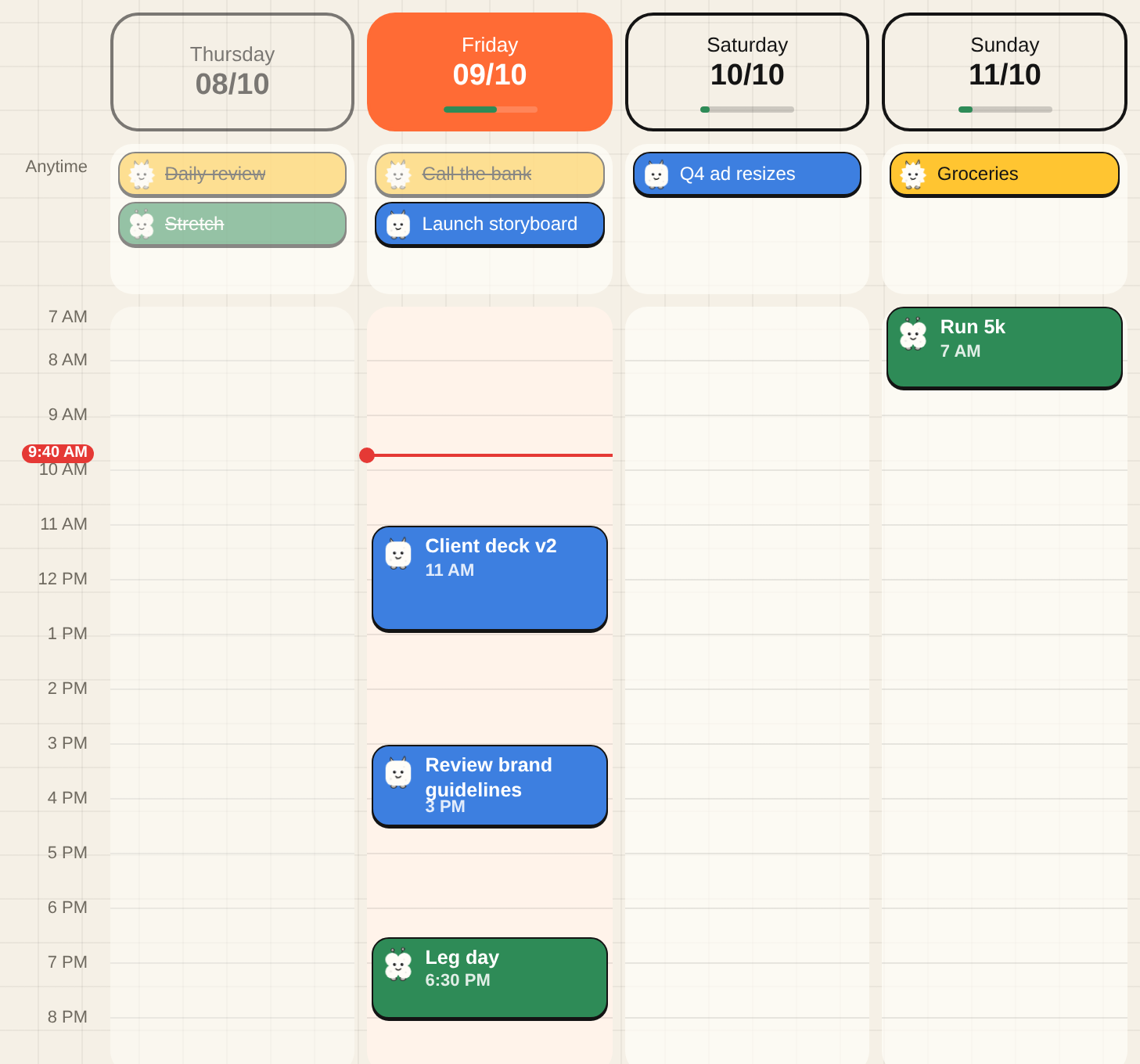Viewport: 1140px width, 1064px height.
Task: Click the mascot icon on Groceries task
Action: (x=913, y=174)
